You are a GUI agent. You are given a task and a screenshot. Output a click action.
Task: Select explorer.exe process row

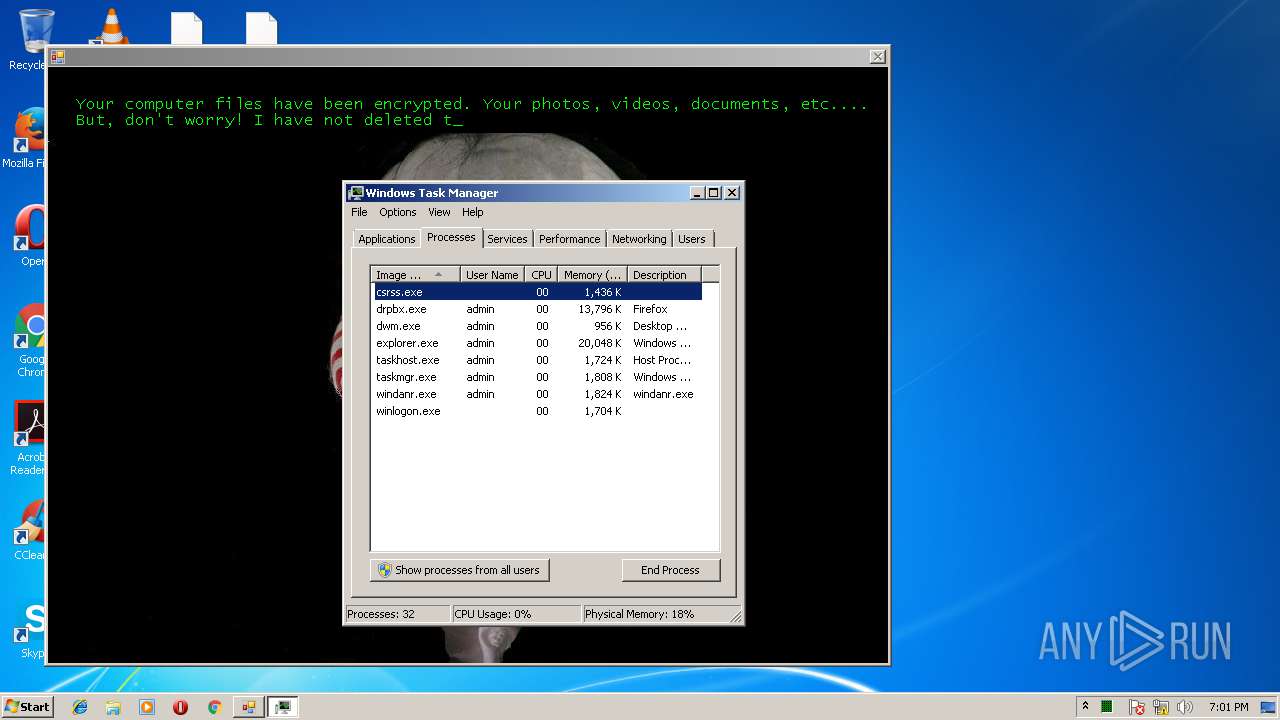click(x=537, y=343)
